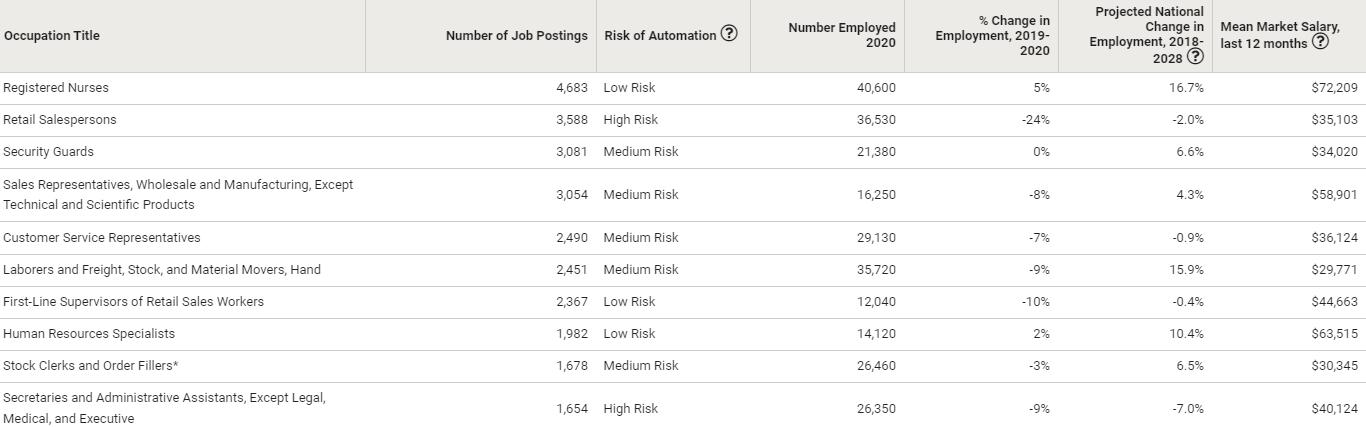Screen dimensions: 1366x427
Task: Open the Projected National Change help icon
Action: click(1194, 57)
